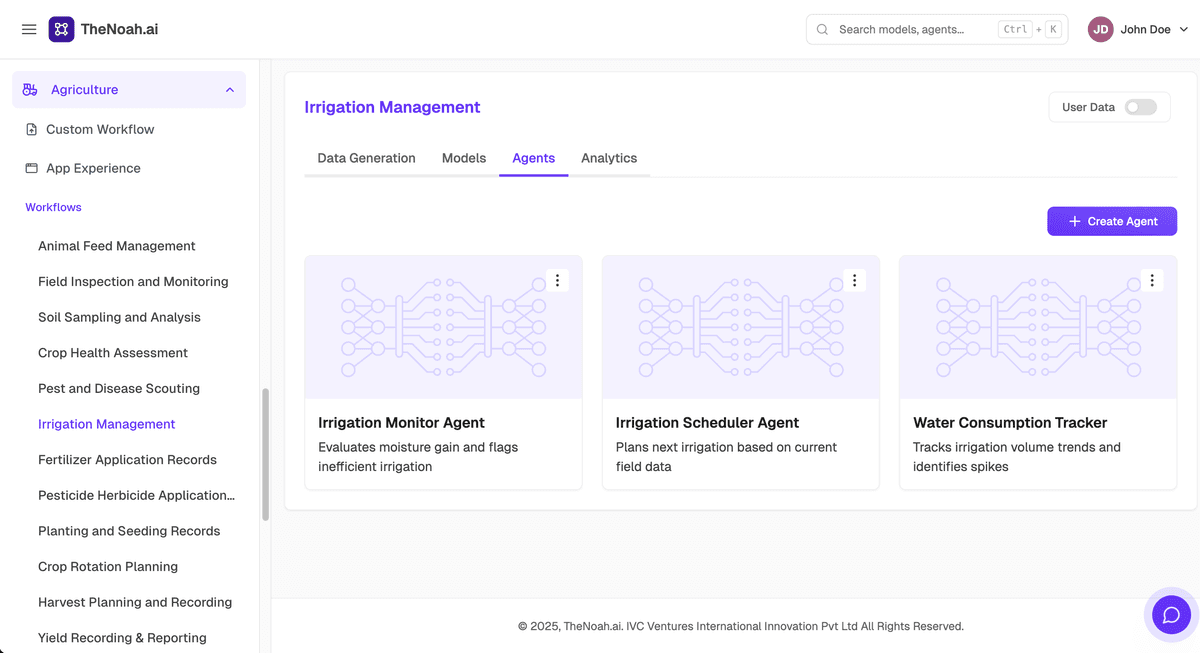The width and height of the screenshot is (1200, 653).
Task: Open Pesticide Herbicide Application workflow
Action: click(x=137, y=495)
